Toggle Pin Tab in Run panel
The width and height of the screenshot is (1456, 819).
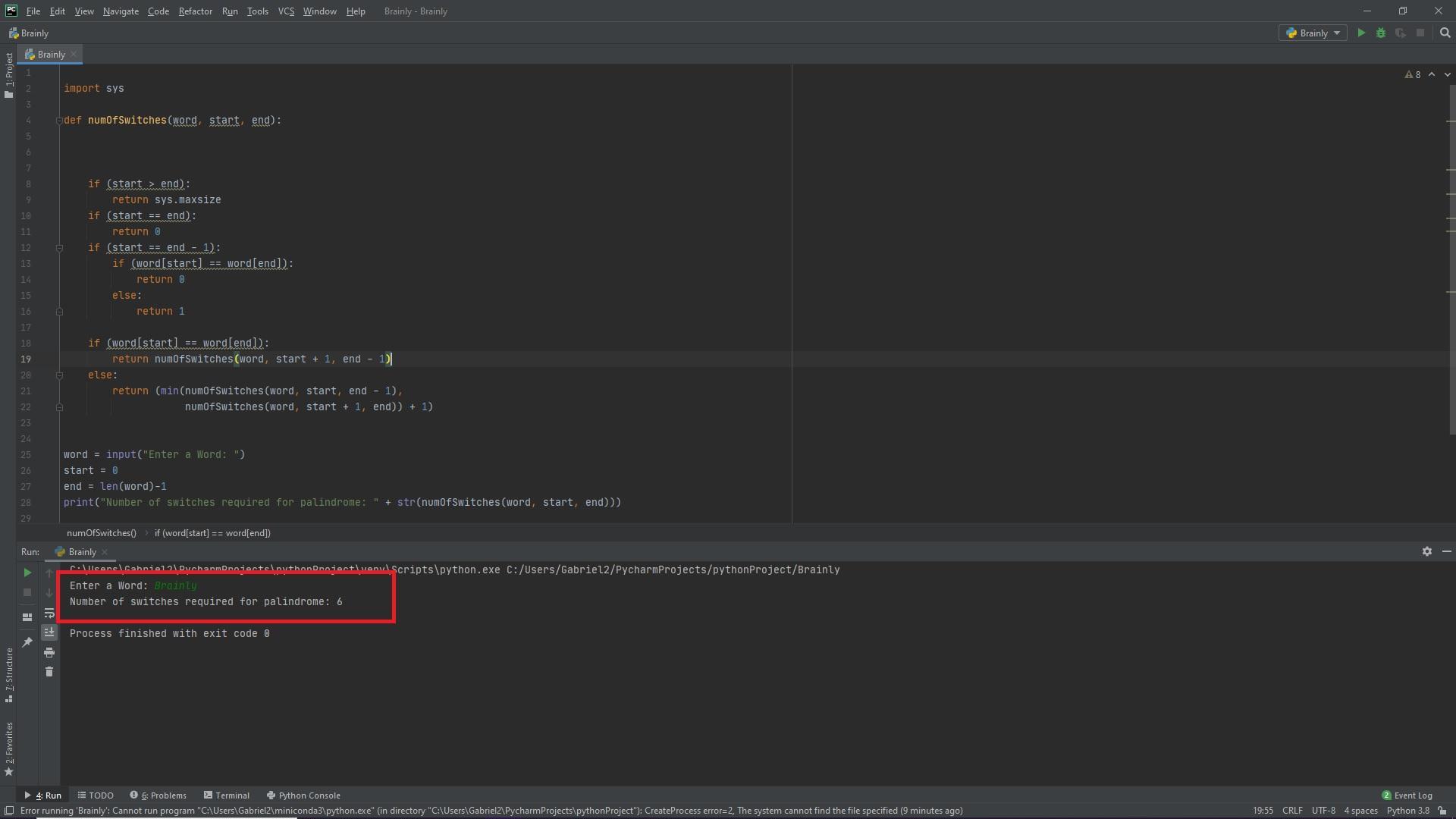coord(27,642)
